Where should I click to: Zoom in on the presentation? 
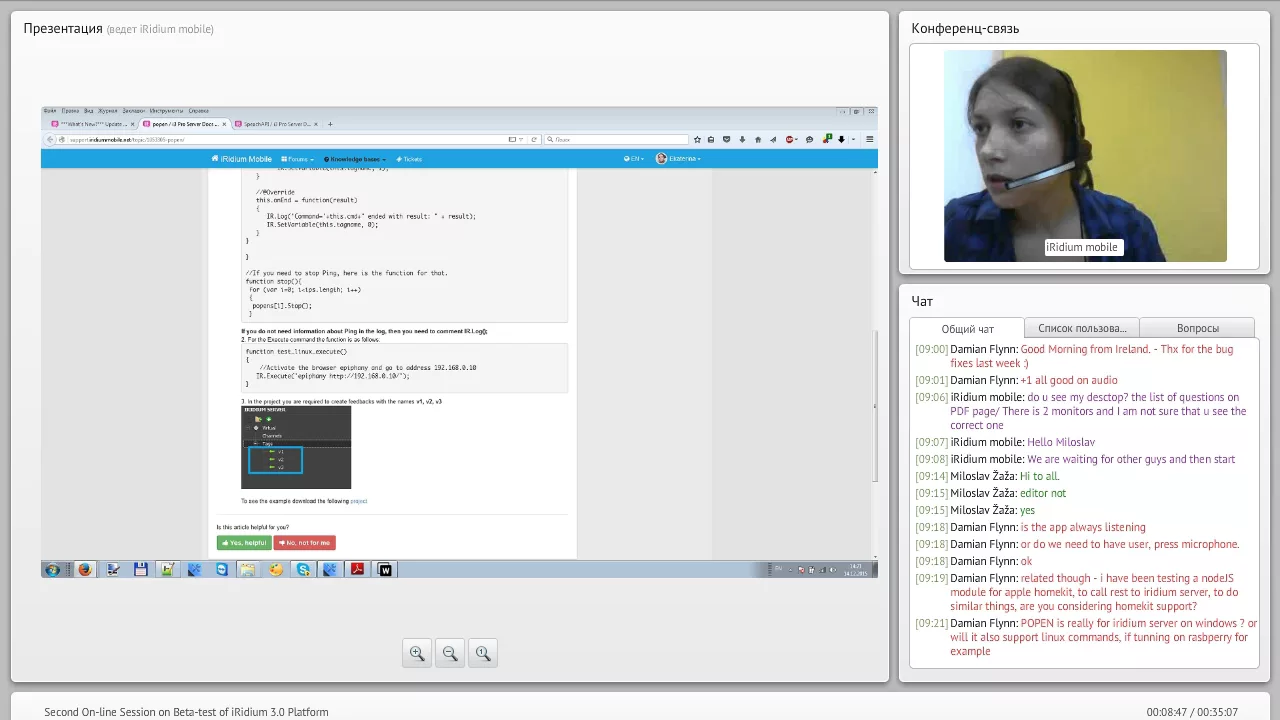point(417,653)
